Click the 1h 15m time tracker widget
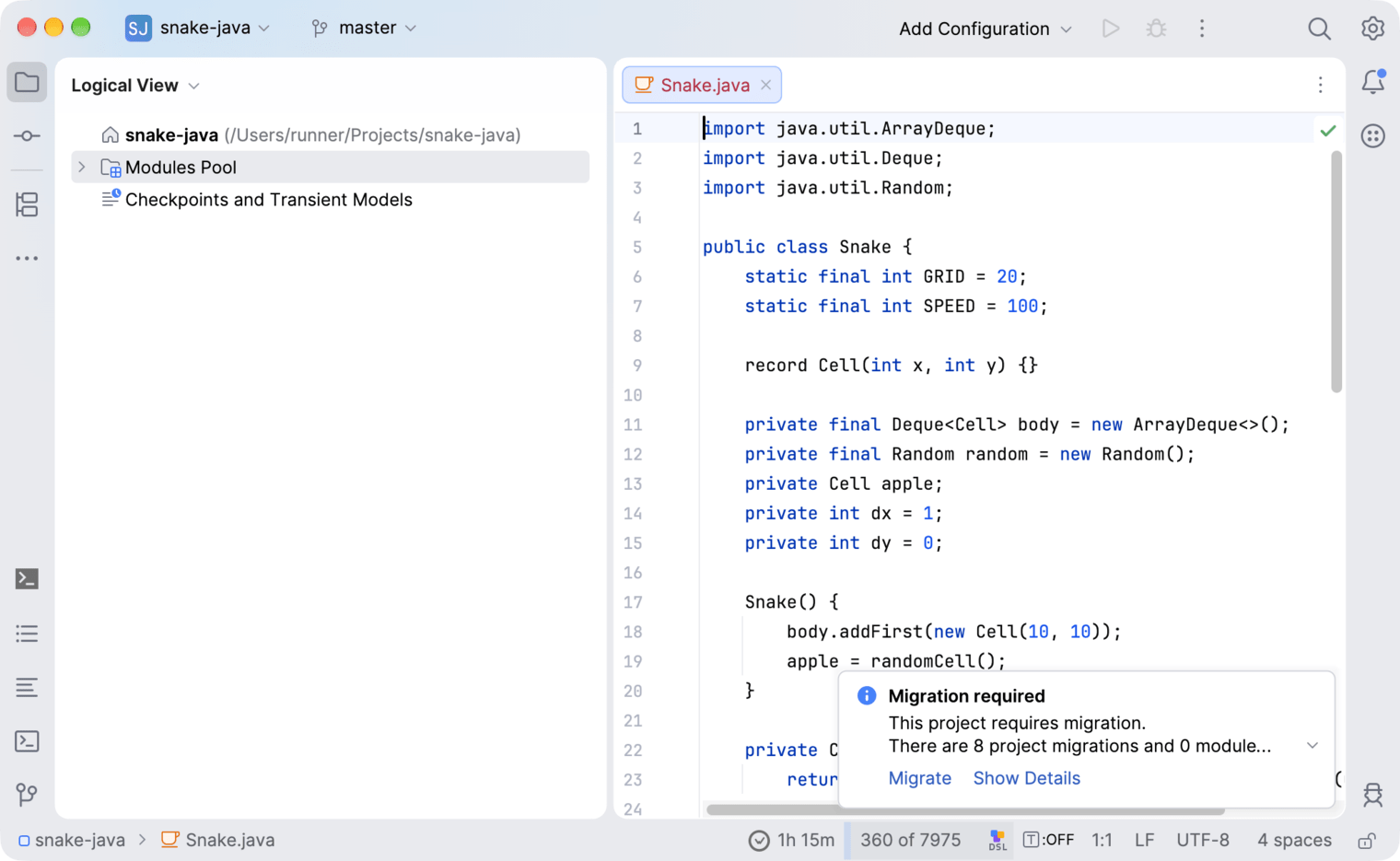The width and height of the screenshot is (1400, 861). point(792,840)
